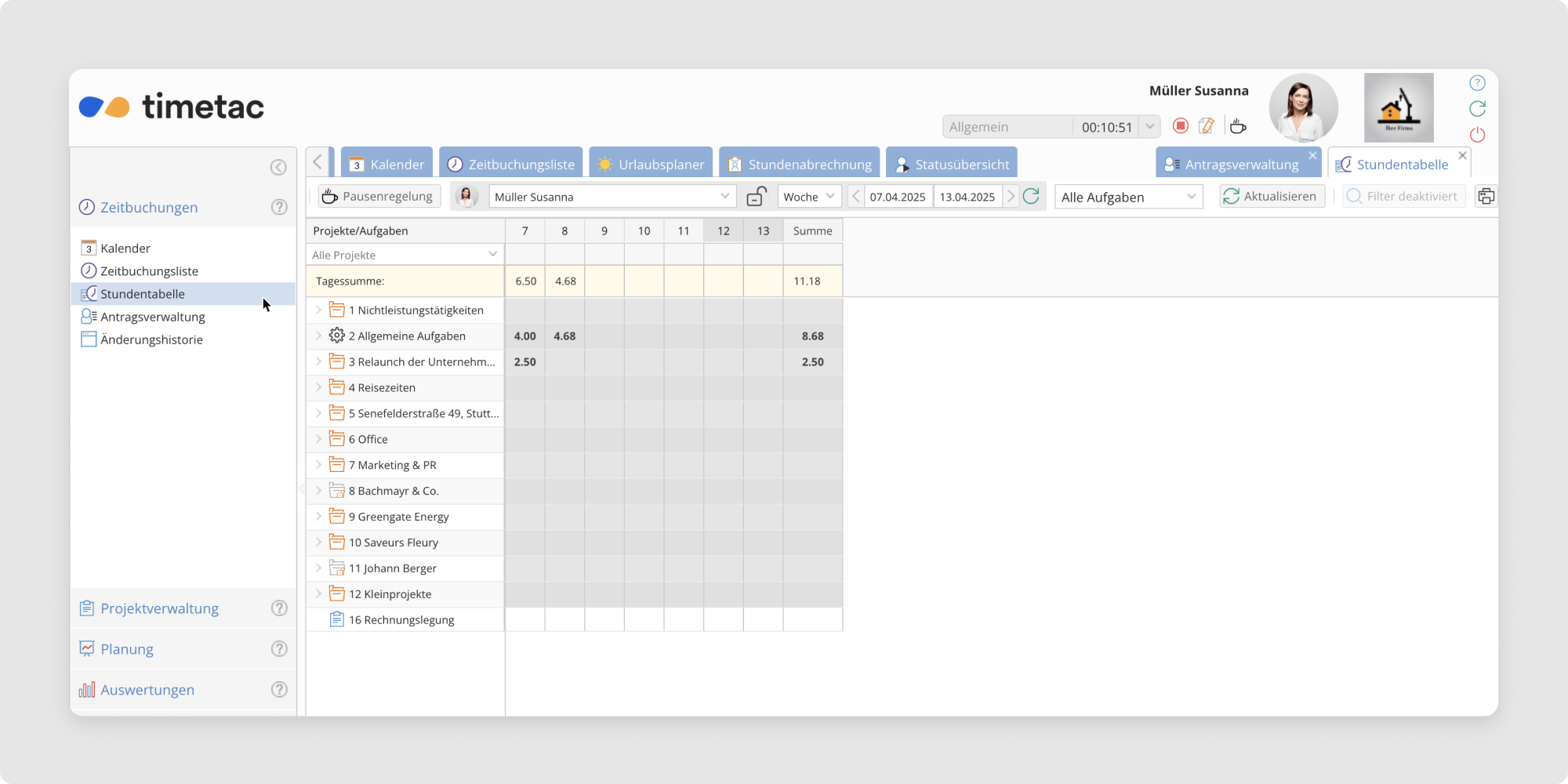Screen dimensions: 1568x784
Task: Toggle the unlock padlock icon
Action: click(756, 197)
